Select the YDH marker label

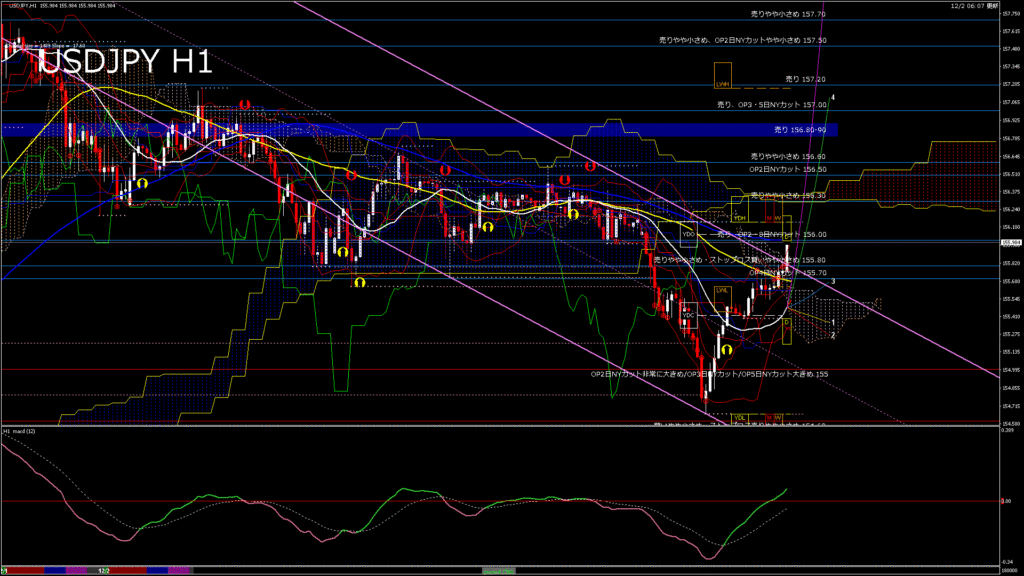(739, 216)
